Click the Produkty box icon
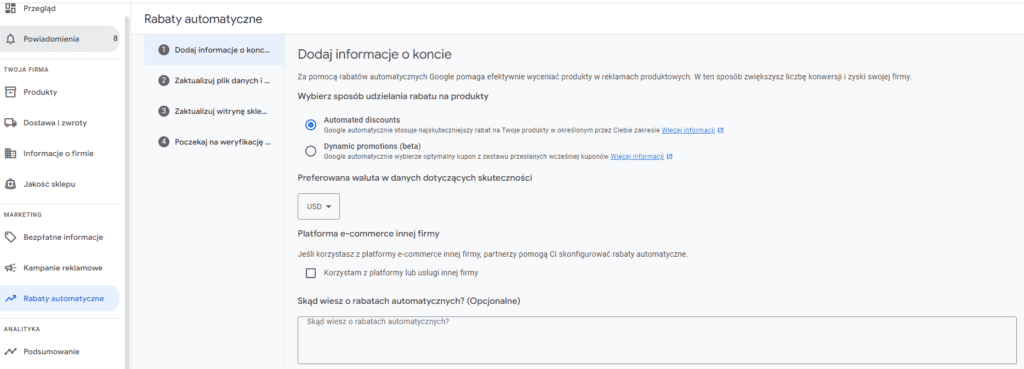The width and height of the screenshot is (1024, 369). pos(10,92)
